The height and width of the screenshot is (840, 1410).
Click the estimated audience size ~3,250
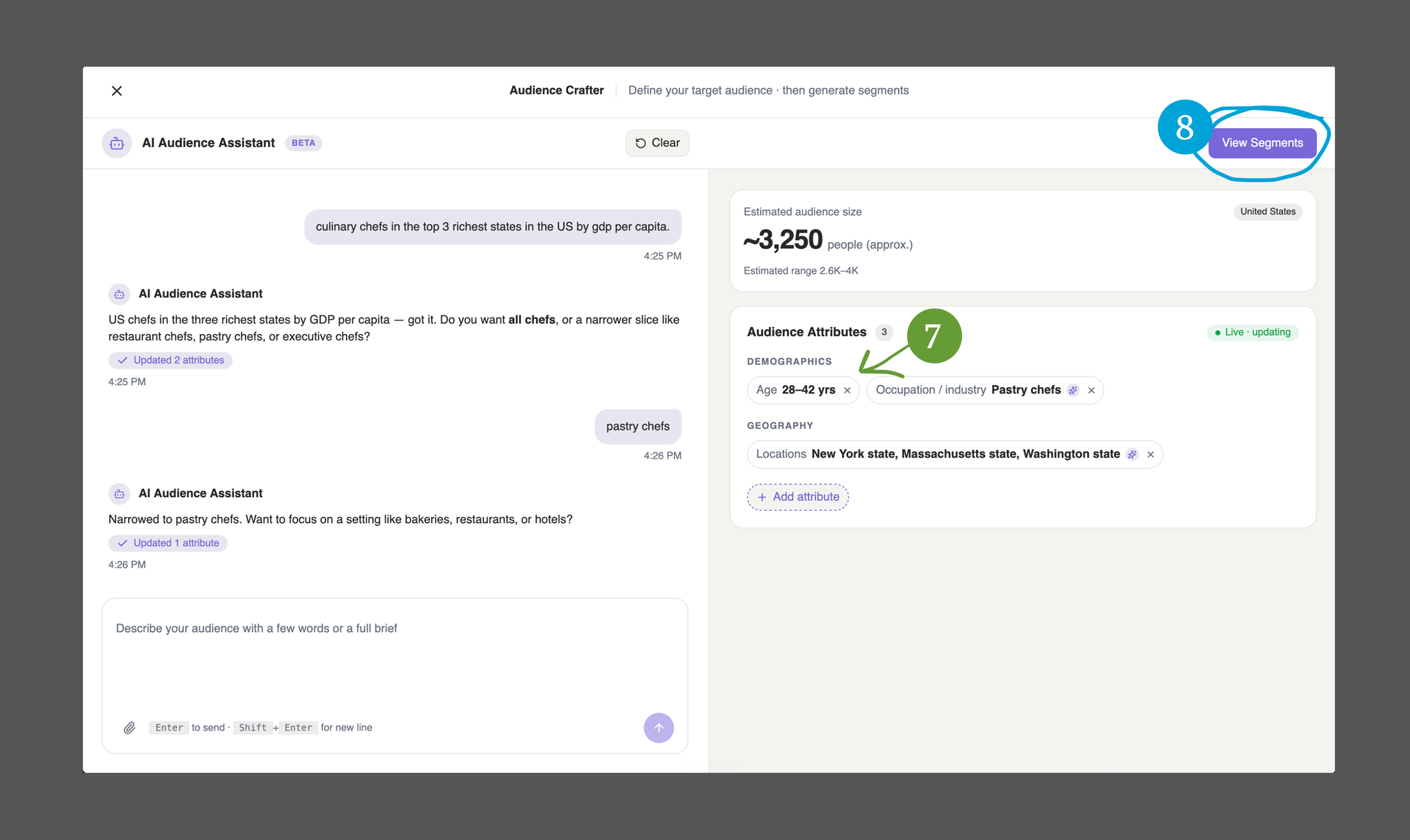pyautogui.click(x=783, y=240)
